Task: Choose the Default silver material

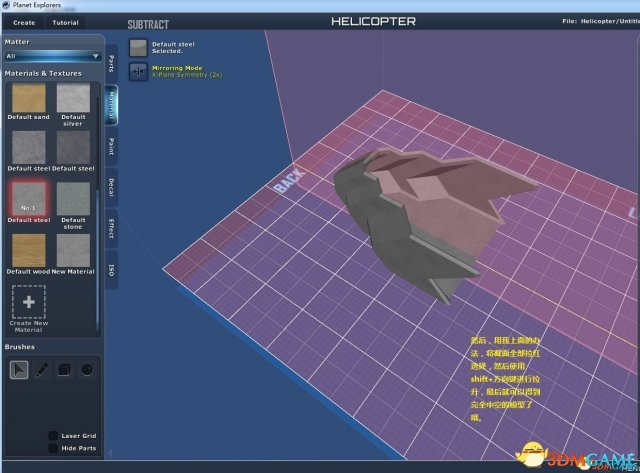Action: 73,98
